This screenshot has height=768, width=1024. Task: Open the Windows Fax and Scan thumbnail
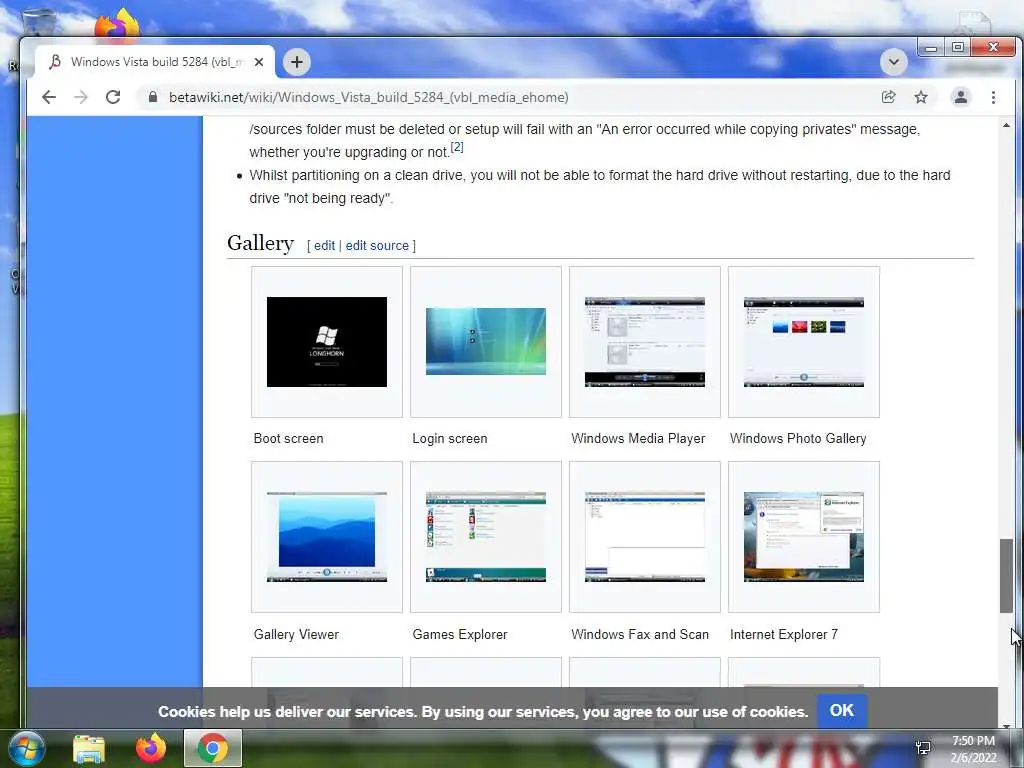pyautogui.click(x=645, y=537)
